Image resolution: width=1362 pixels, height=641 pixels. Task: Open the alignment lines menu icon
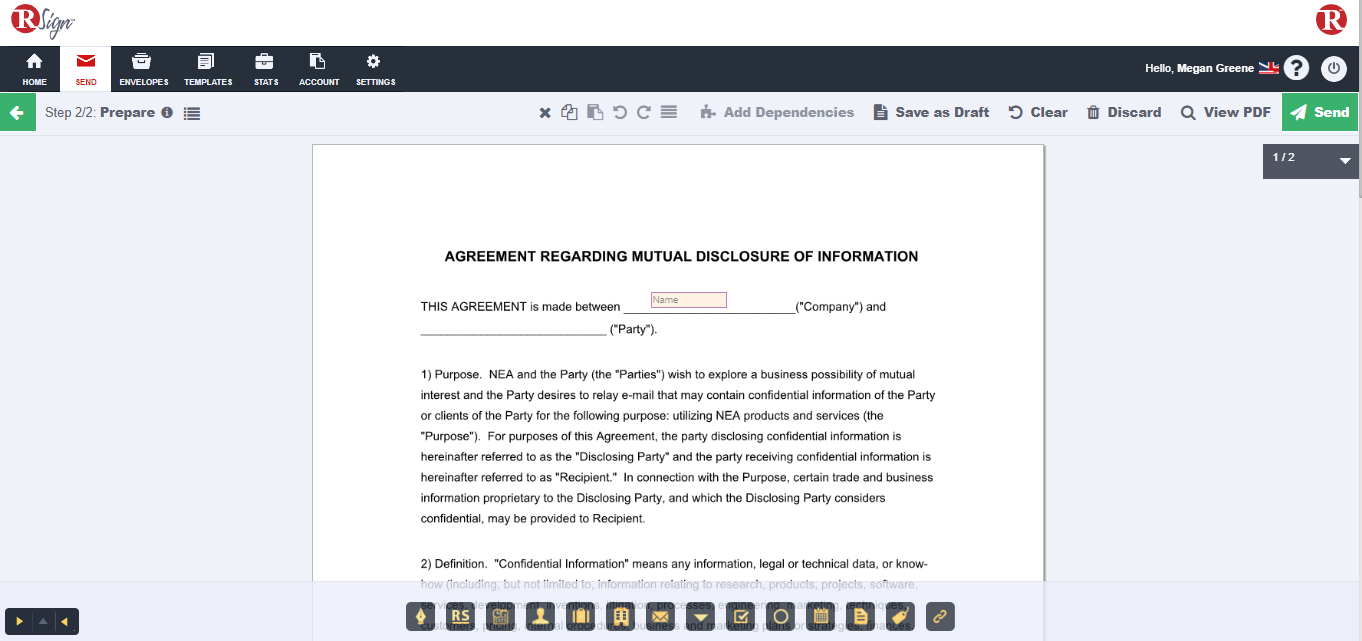(x=669, y=112)
